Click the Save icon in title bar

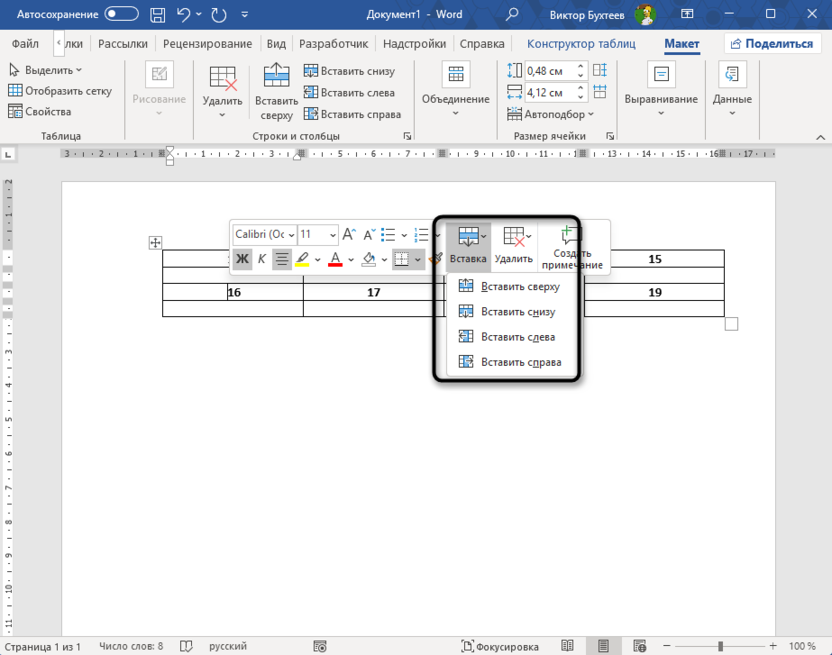159,15
